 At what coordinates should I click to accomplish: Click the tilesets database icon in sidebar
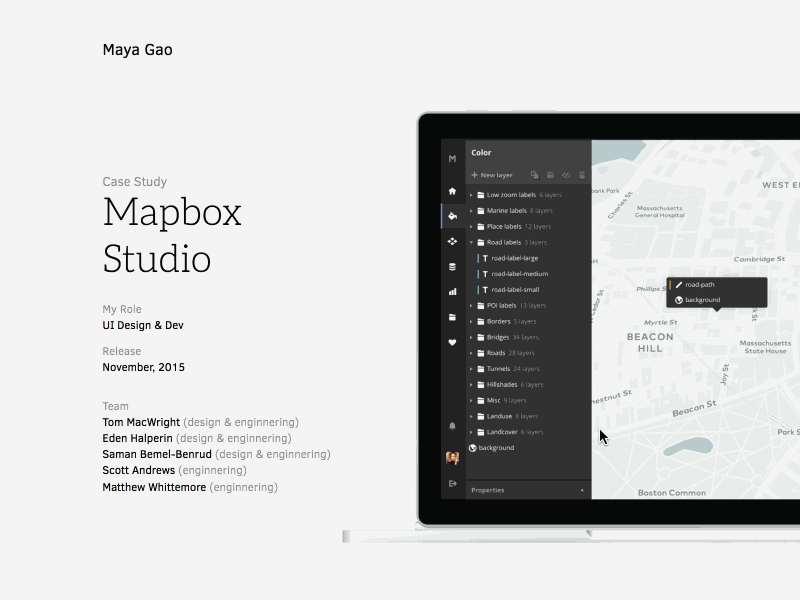coord(451,267)
